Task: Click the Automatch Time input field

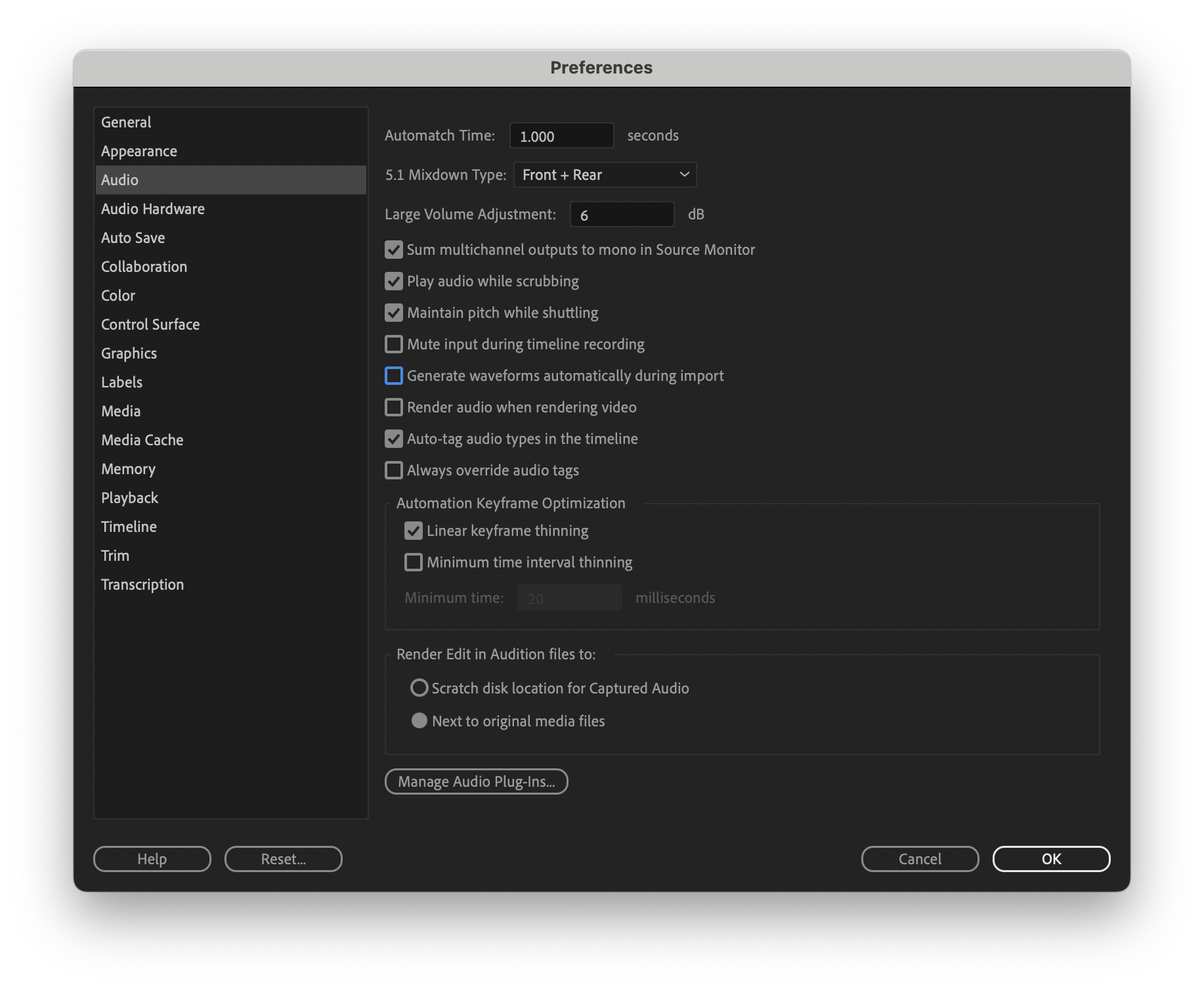Action: 561,136
